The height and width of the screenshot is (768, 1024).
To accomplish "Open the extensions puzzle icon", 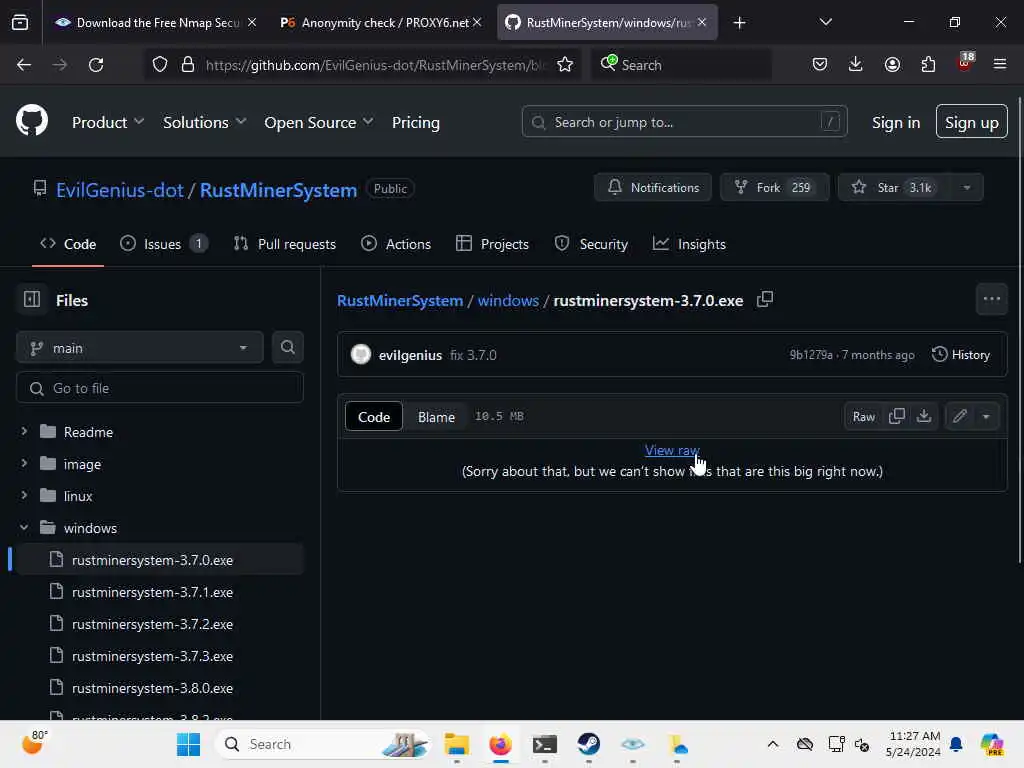I will (x=928, y=65).
